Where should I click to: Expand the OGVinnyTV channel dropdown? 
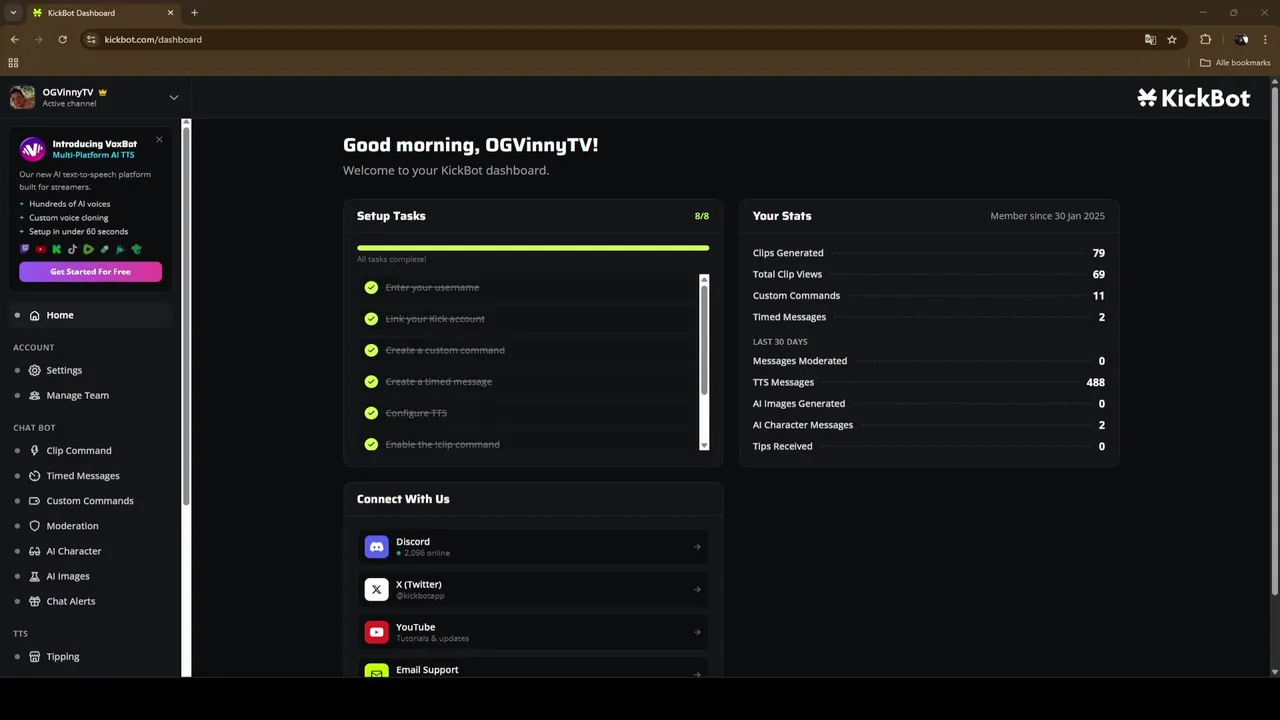(x=174, y=97)
